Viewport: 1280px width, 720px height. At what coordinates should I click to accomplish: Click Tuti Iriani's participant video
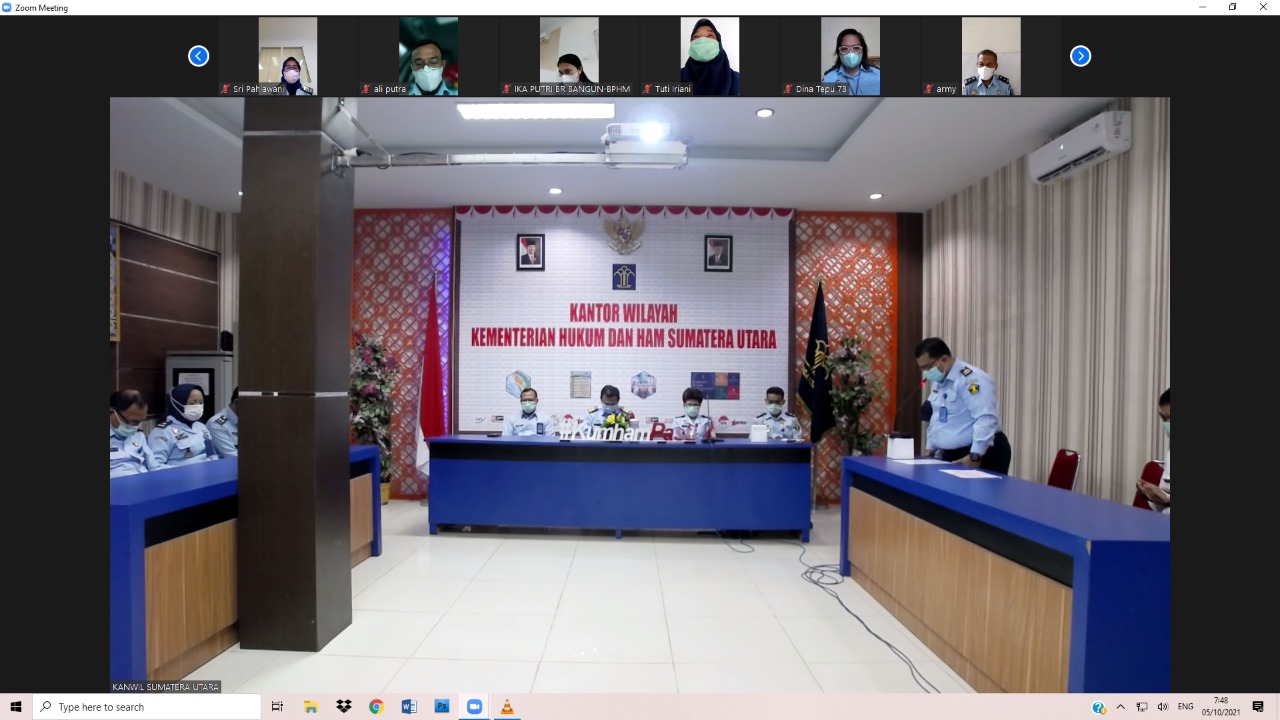tap(710, 56)
